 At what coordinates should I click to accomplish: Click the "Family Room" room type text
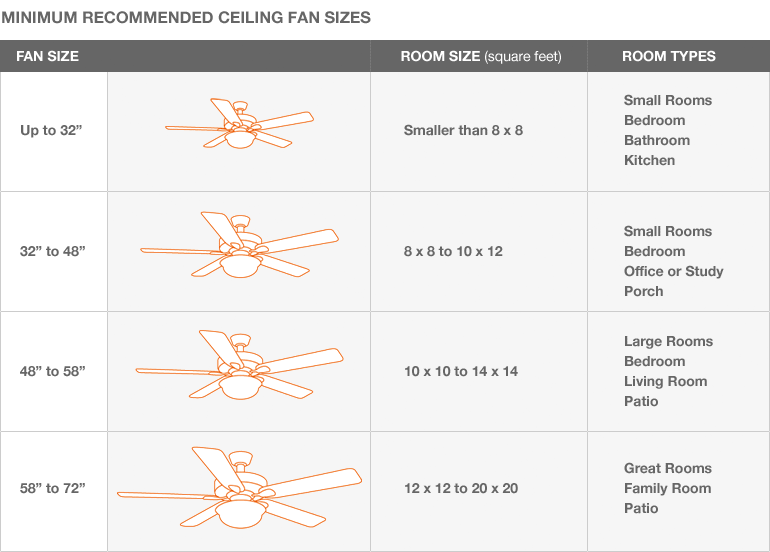point(667,488)
